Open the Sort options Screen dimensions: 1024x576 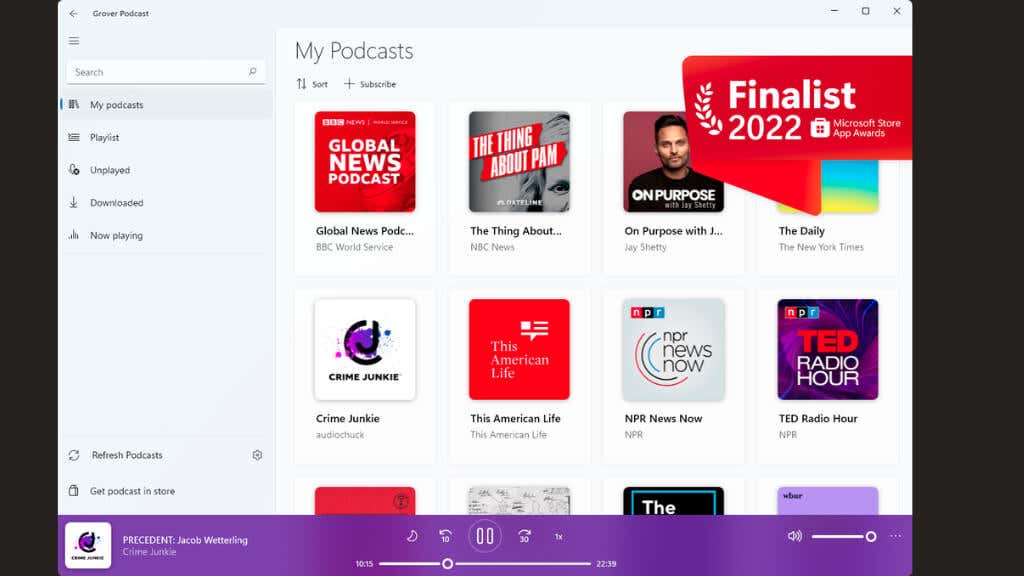[x=312, y=84]
